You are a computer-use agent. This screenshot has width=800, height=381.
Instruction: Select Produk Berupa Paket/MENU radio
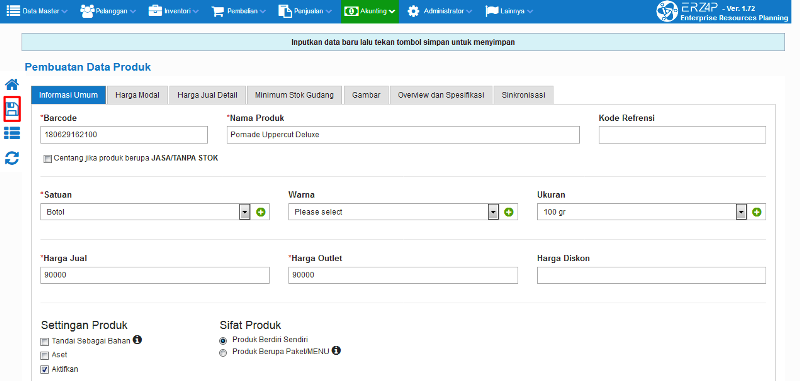click(223, 353)
